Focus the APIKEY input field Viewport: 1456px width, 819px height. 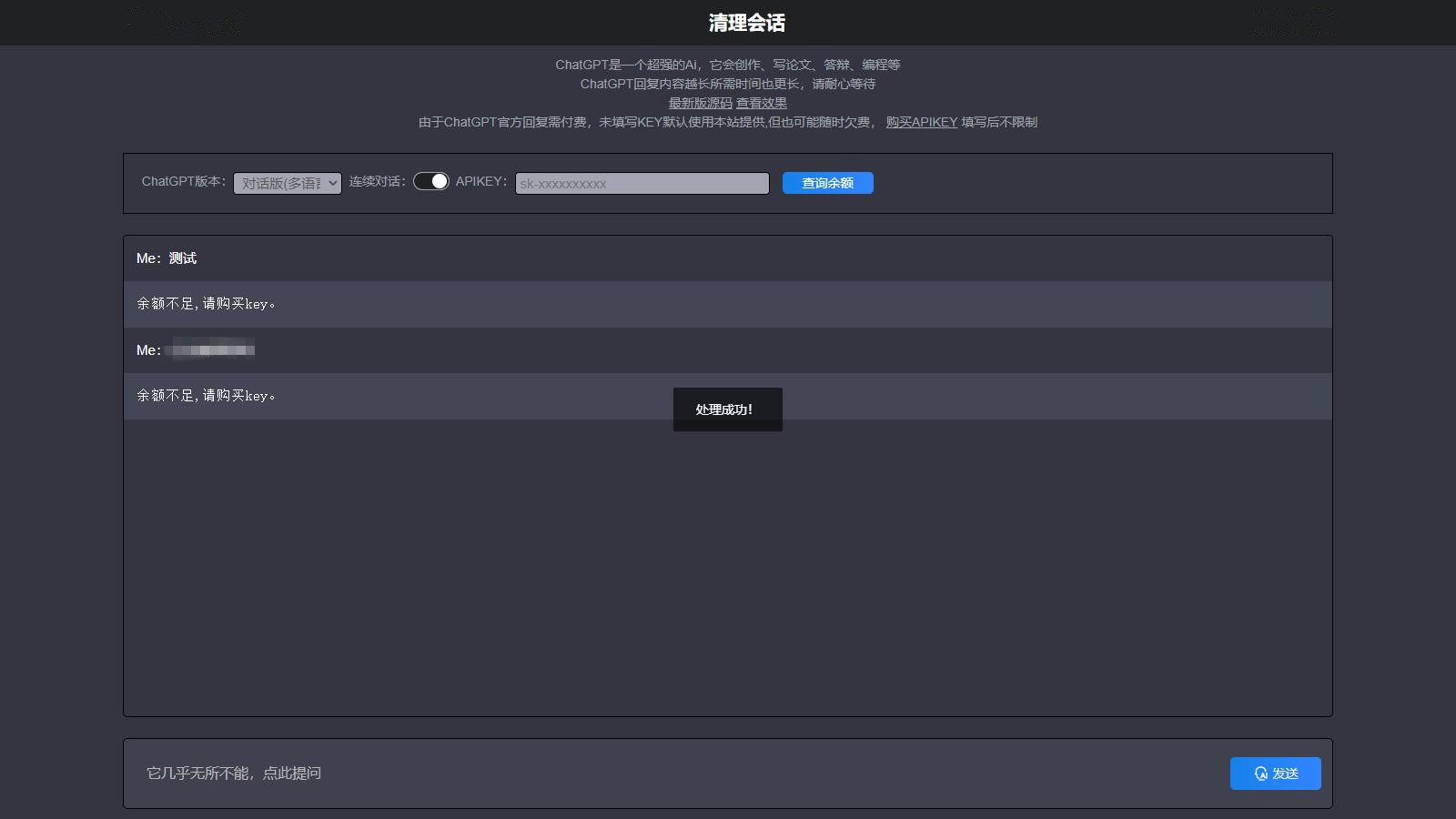pyautogui.click(x=642, y=183)
